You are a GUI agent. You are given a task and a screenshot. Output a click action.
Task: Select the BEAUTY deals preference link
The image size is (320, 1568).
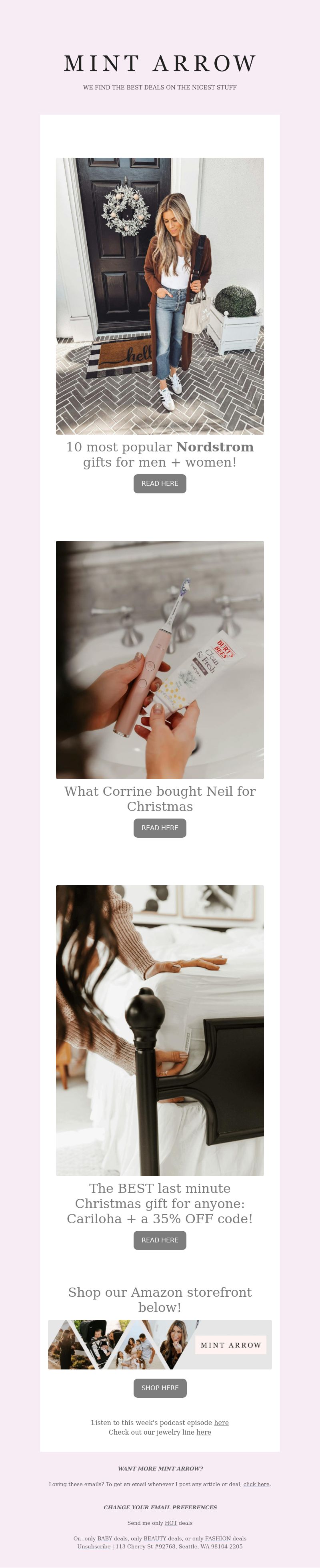[155, 1538]
